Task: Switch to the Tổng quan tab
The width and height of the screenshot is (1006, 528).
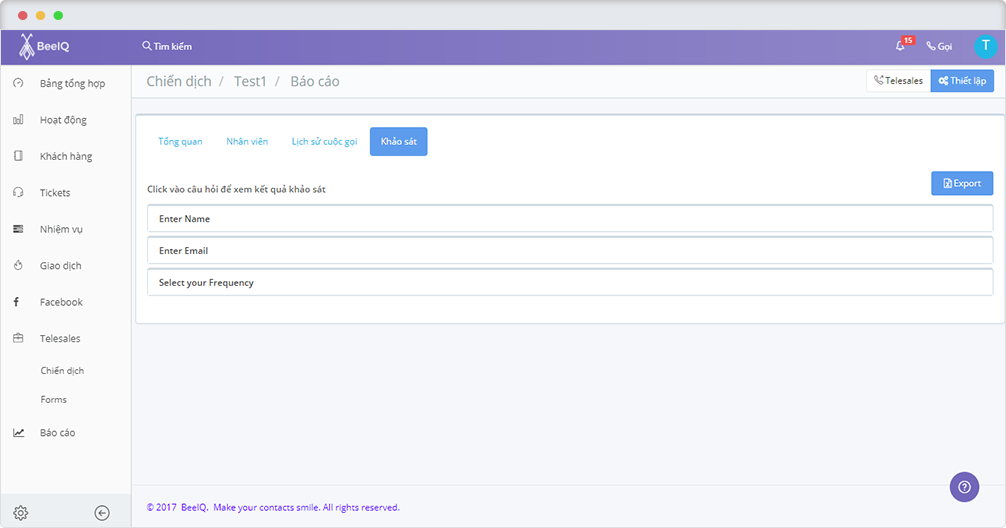Action: [x=180, y=142]
